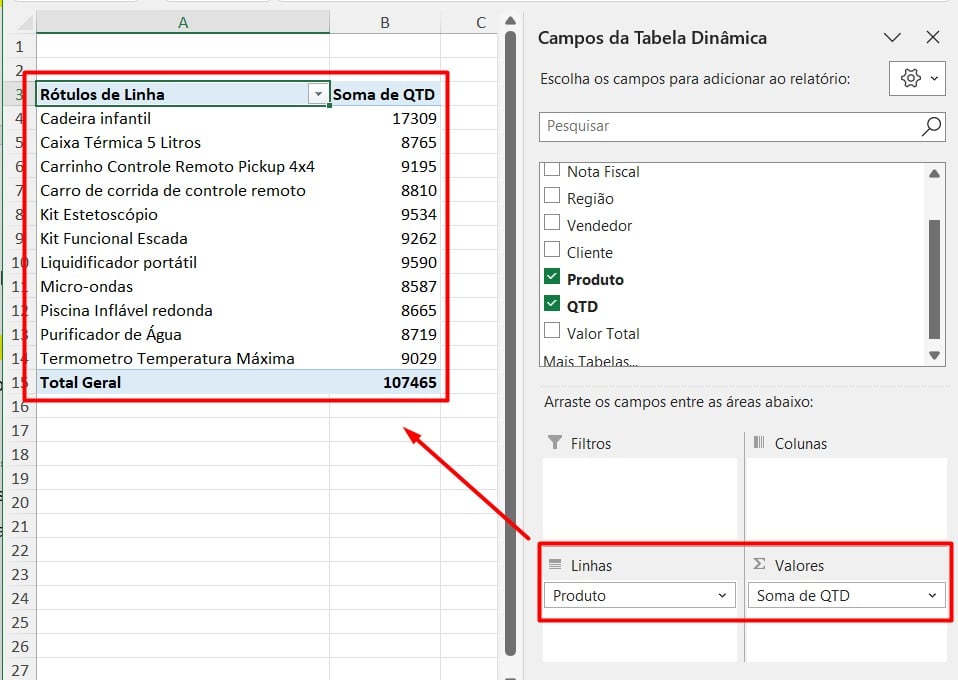Image resolution: width=958 pixels, height=680 pixels.
Task: Click the Linhas area icon
Action: tap(555, 564)
